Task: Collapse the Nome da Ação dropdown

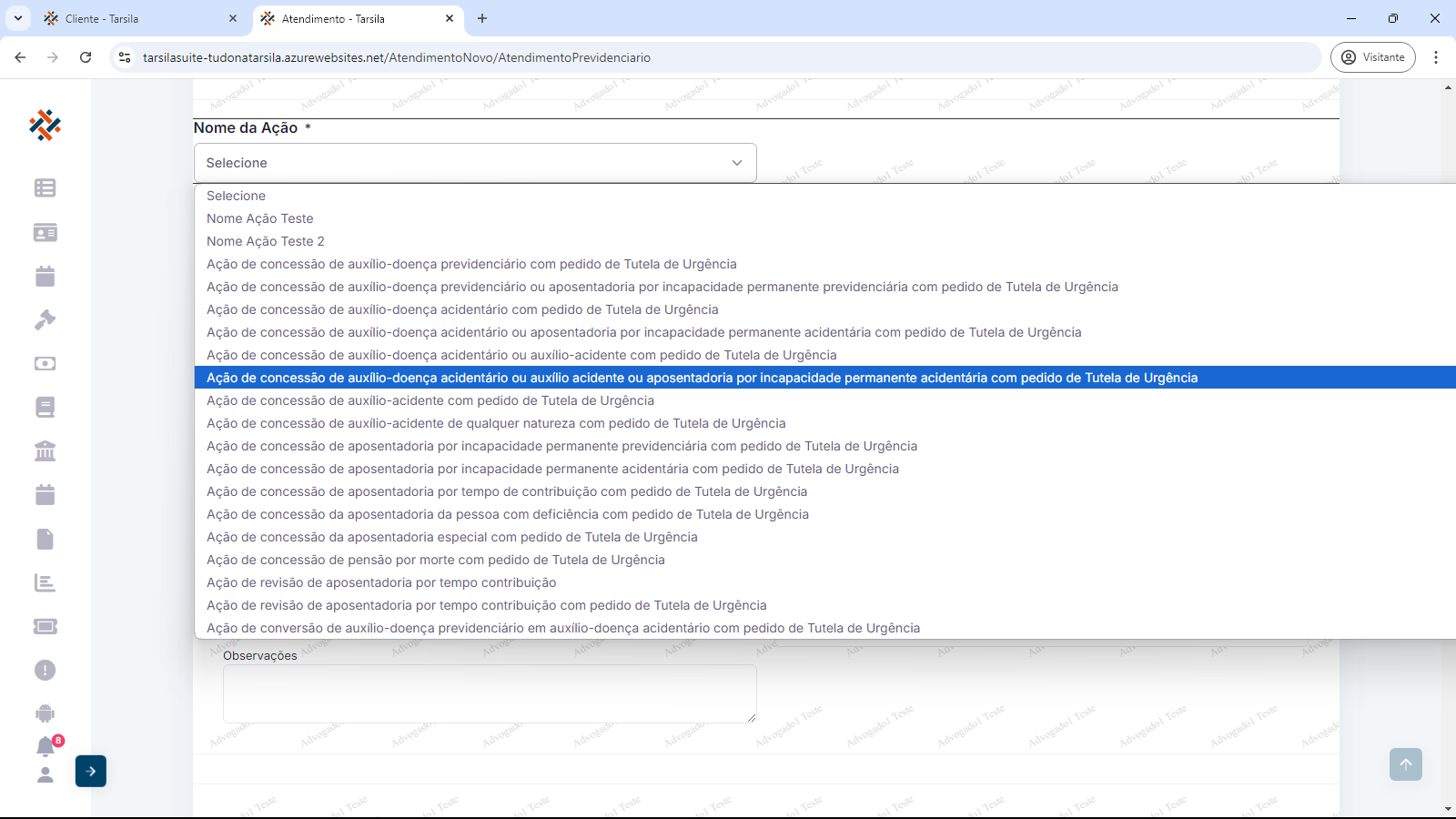Action: coord(475,163)
